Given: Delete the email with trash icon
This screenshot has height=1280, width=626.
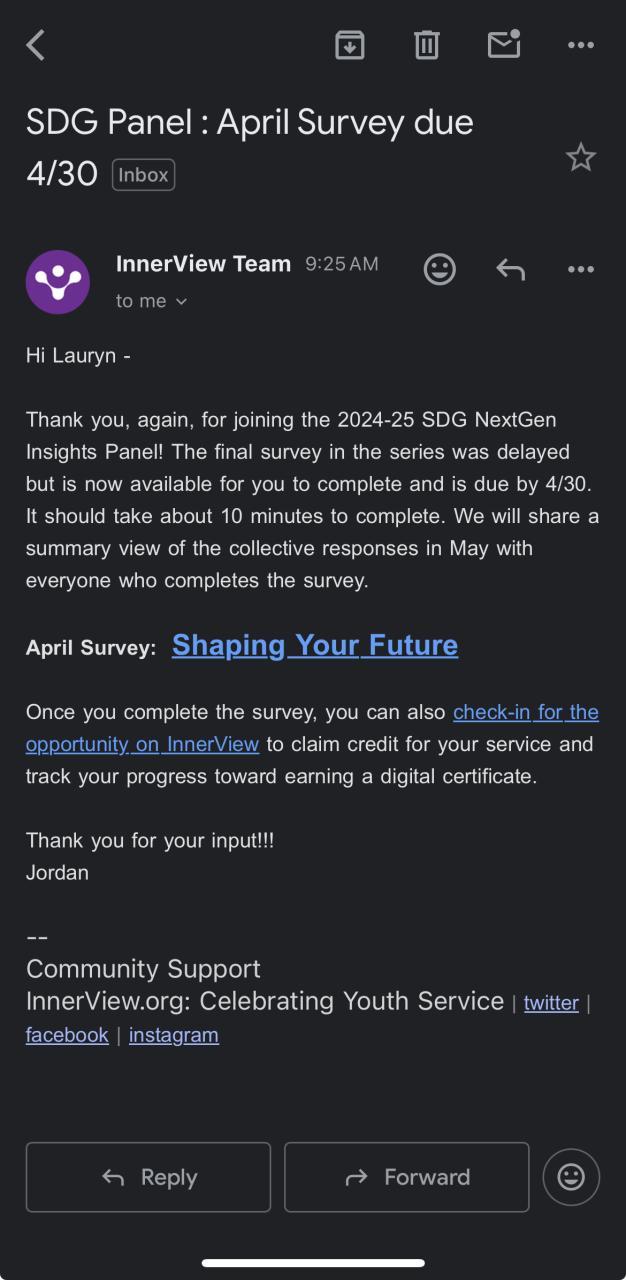Looking at the screenshot, I should [x=427, y=45].
